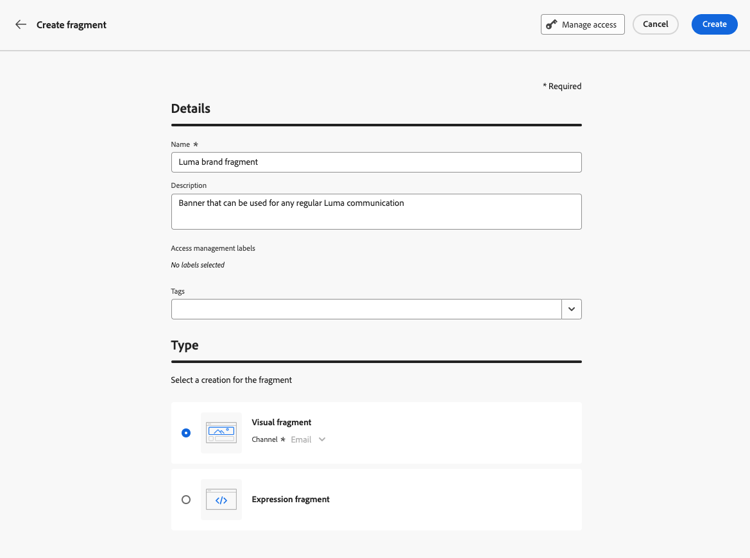Click the key icon in Manage access
750x558 pixels.
[552, 24]
